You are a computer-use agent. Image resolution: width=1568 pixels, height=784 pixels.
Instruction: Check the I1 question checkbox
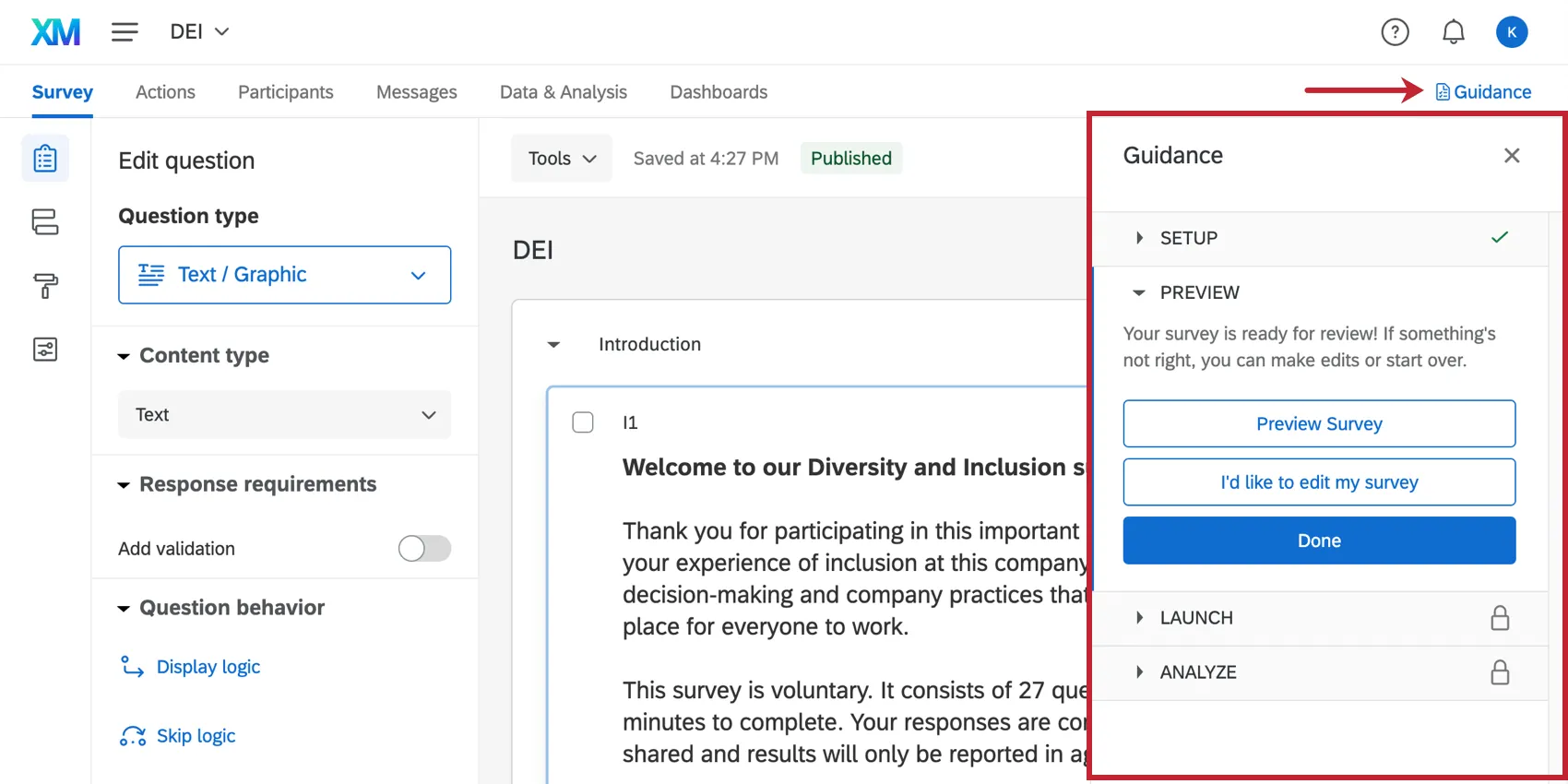pyautogui.click(x=583, y=422)
